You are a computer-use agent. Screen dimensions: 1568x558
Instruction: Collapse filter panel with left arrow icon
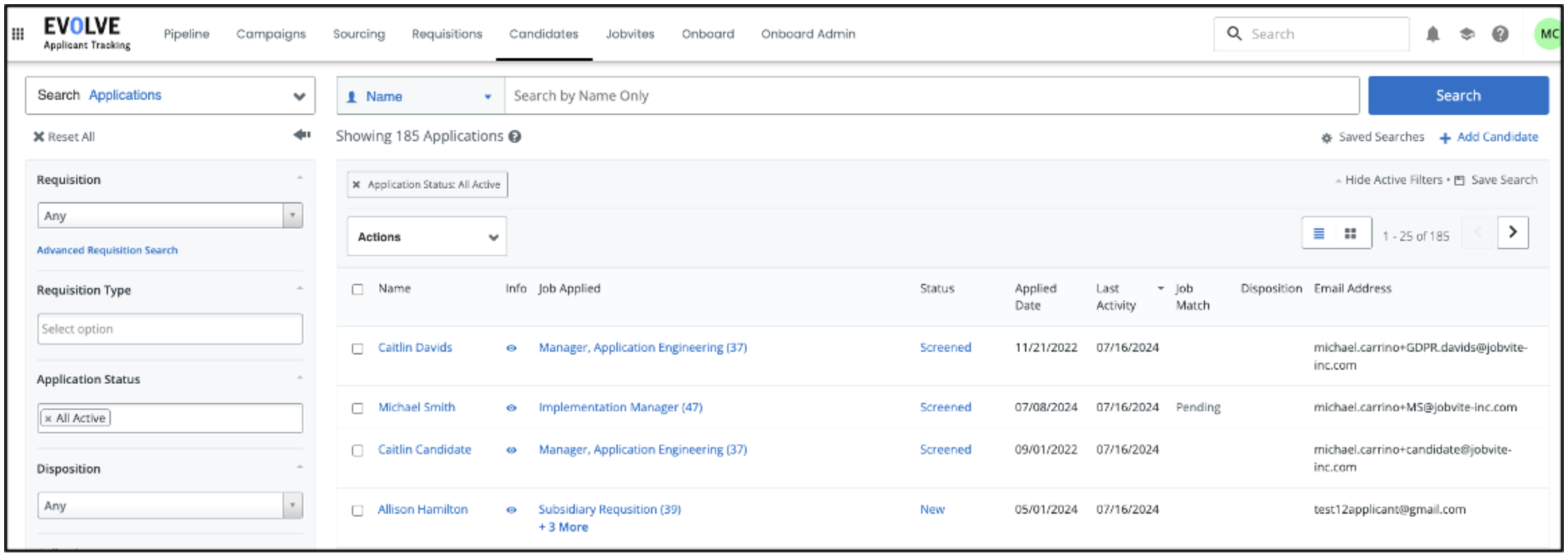302,135
